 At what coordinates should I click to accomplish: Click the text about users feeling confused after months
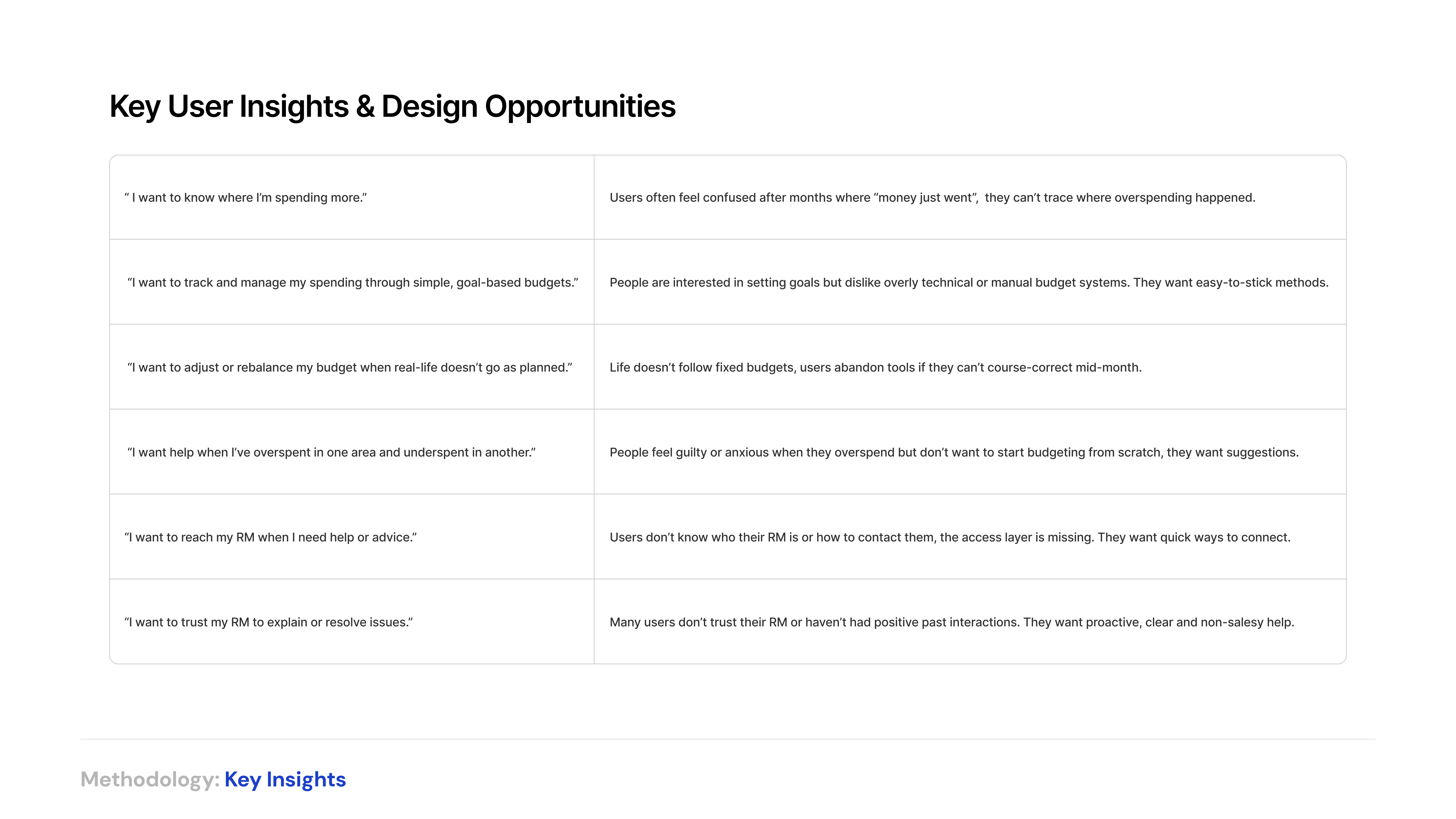[x=932, y=197]
